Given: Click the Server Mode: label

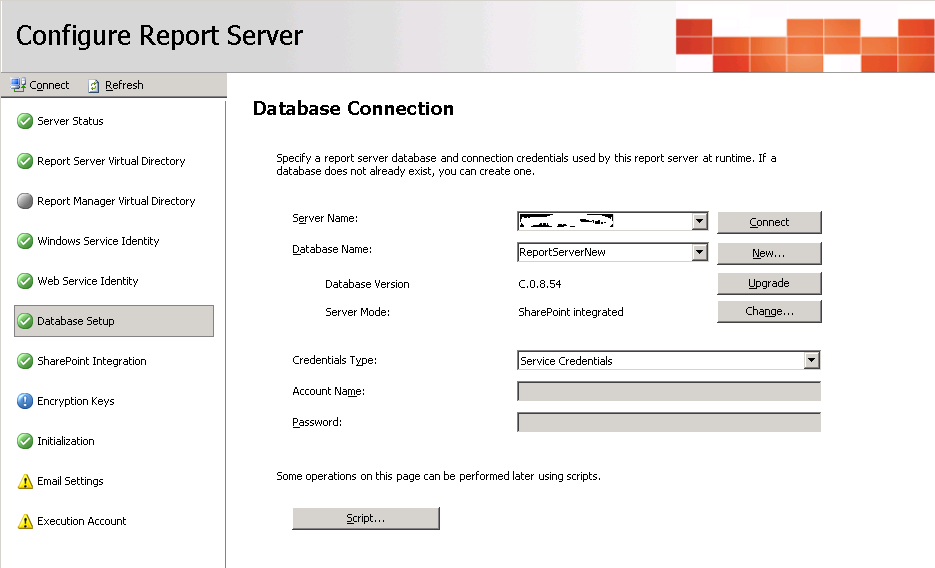Looking at the screenshot, I should pos(357,312).
